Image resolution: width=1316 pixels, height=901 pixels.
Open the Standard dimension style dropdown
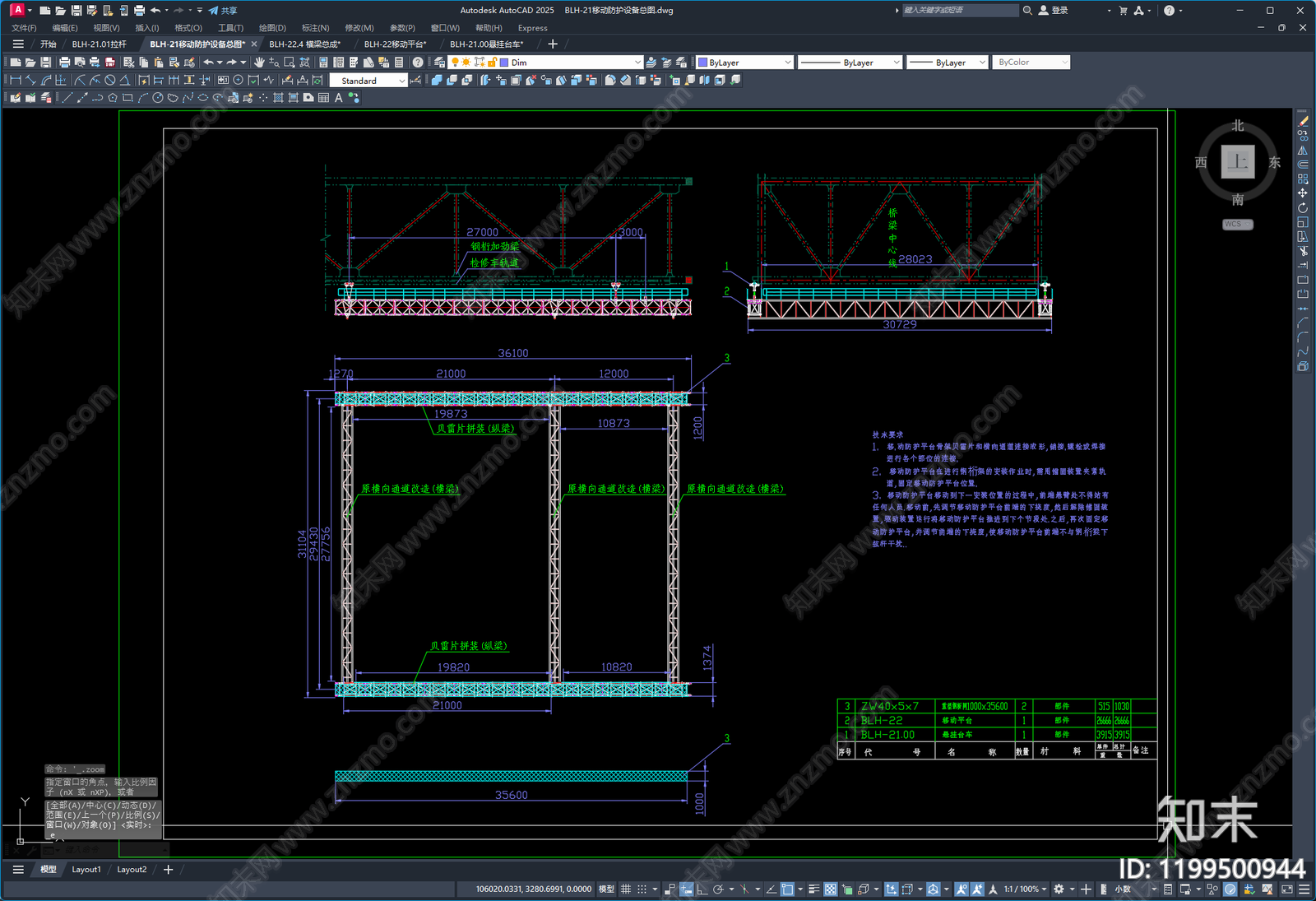pos(368,81)
